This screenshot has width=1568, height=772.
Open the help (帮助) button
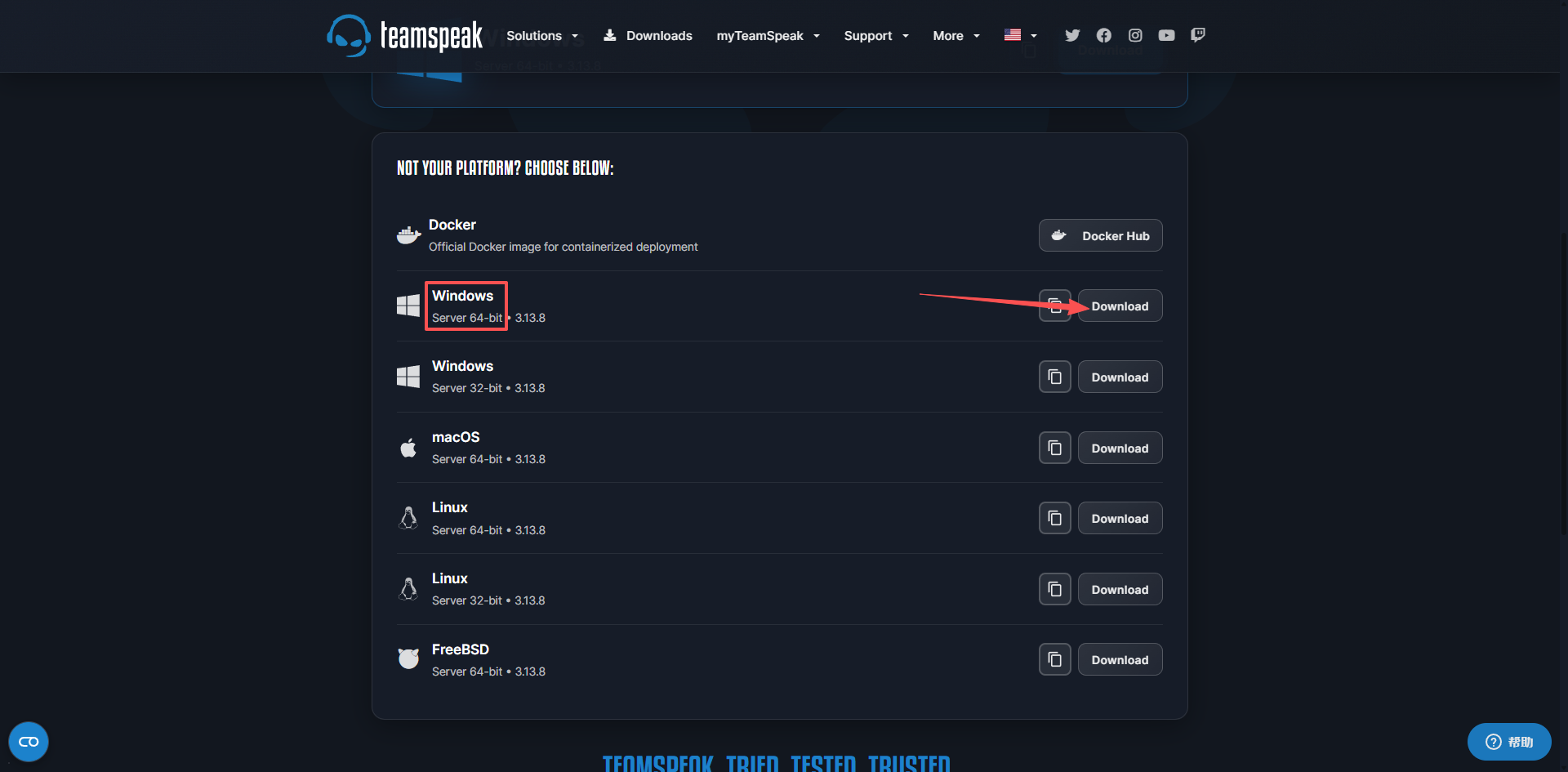pyautogui.click(x=1509, y=742)
